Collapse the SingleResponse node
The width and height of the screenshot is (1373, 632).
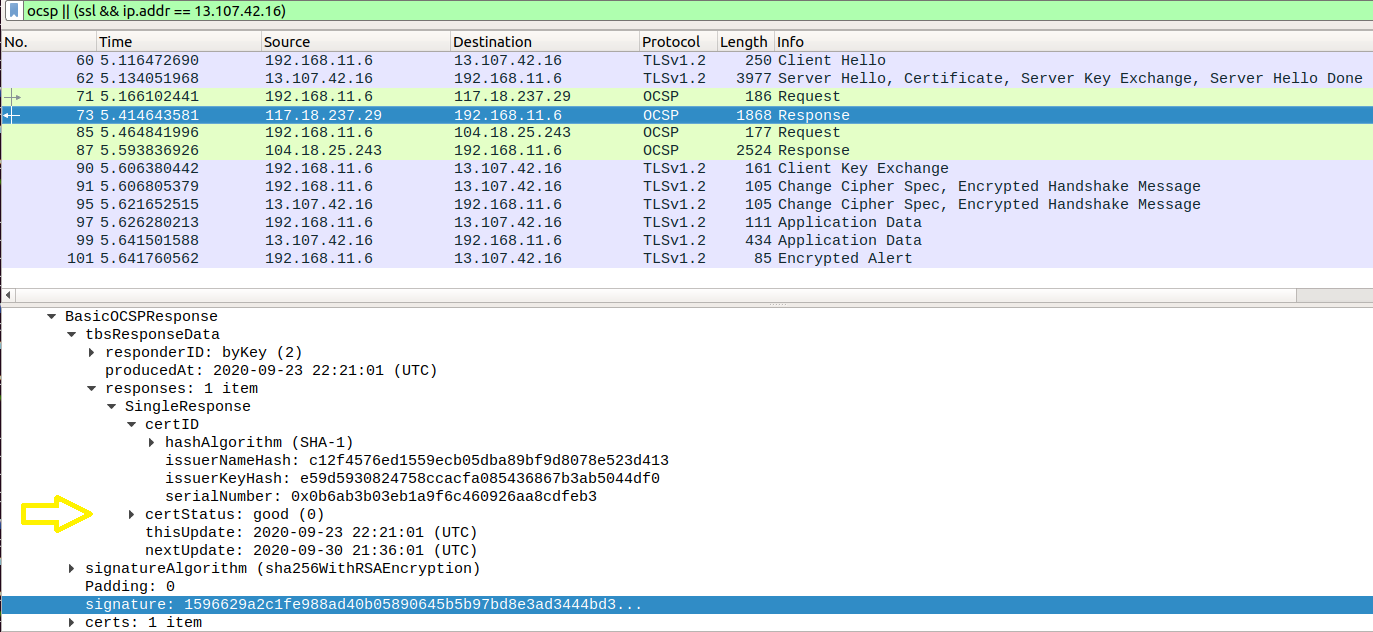tap(112, 407)
